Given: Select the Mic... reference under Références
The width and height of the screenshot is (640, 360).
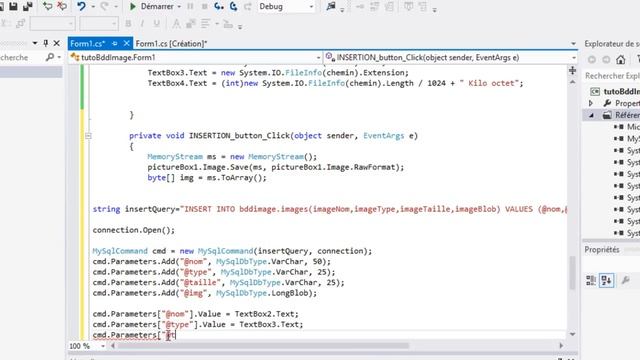Looking at the screenshot, I should tap(633, 127).
